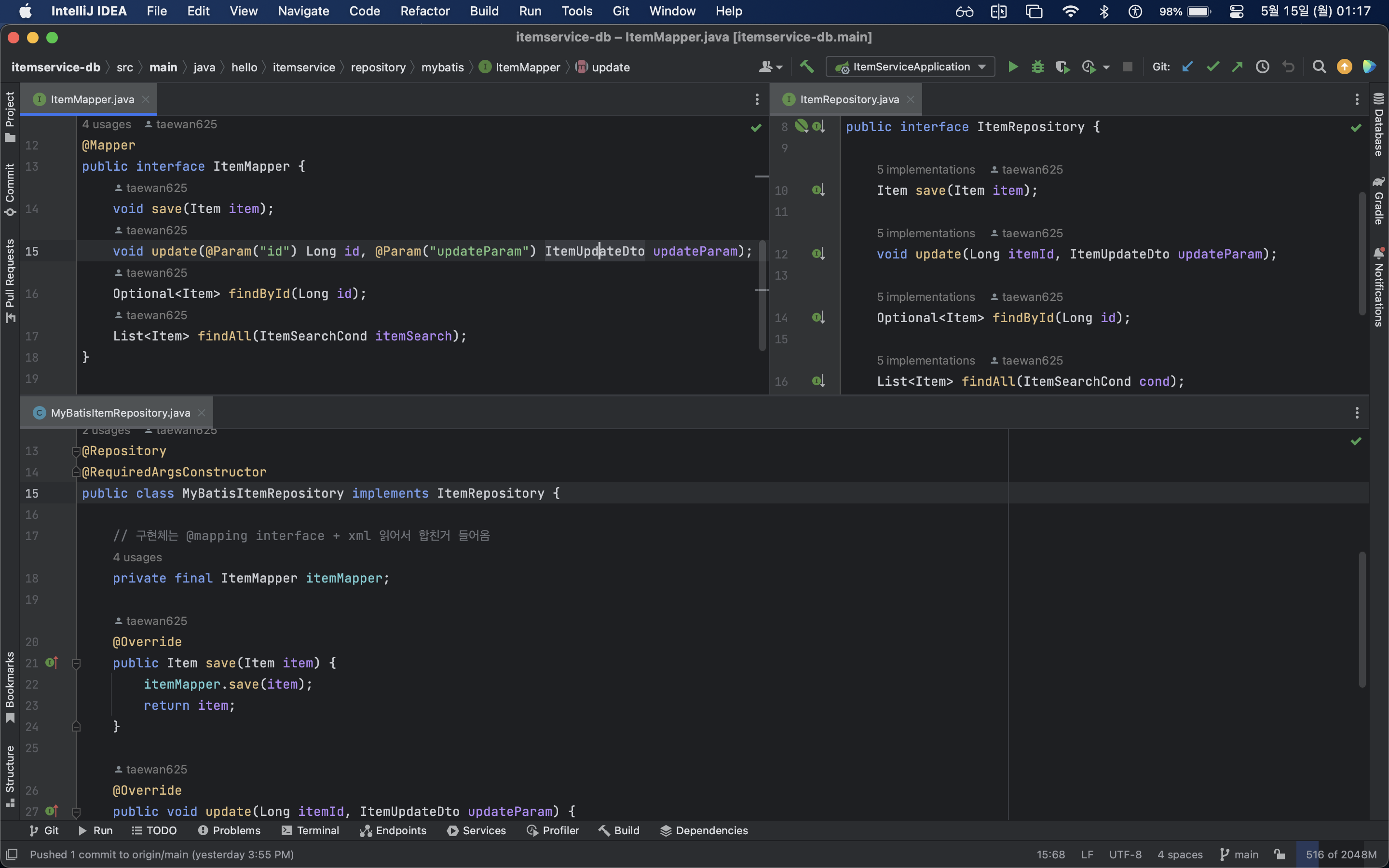Image resolution: width=1389 pixels, height=868 pixels.
Task: Click the green Run button in toolbar
Action: (x=1013, y=67)
